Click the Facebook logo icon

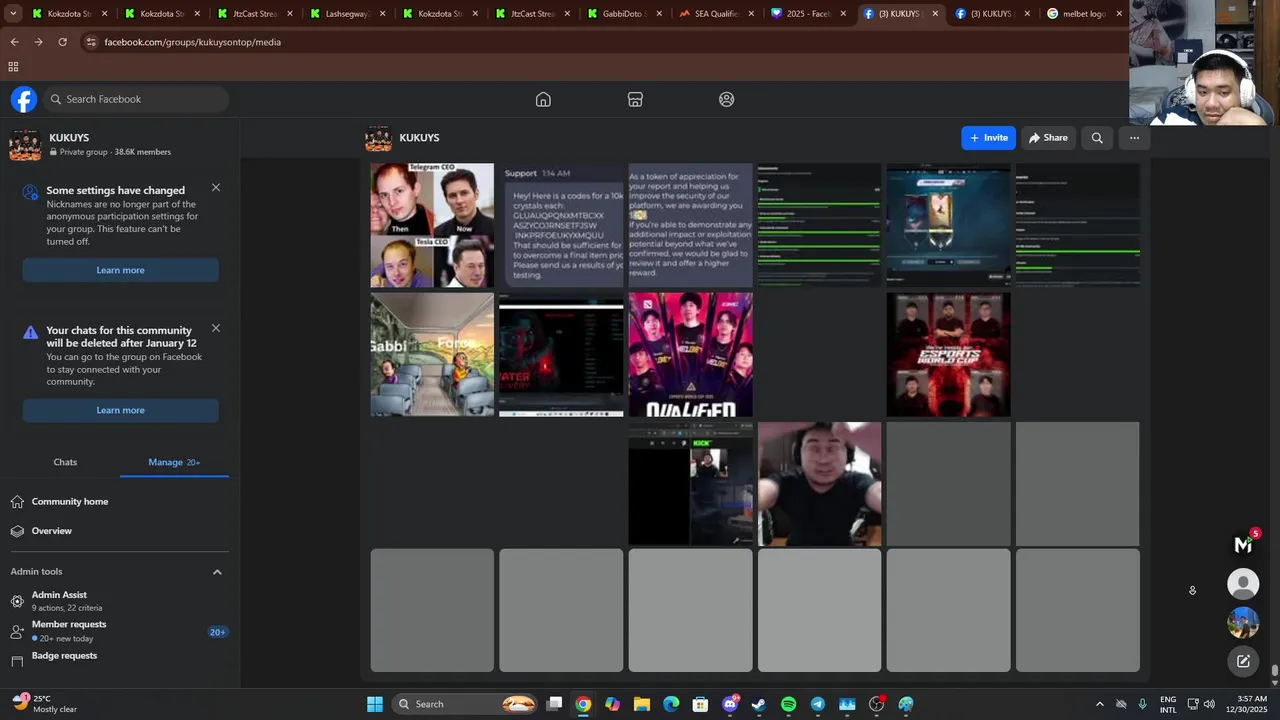[x=24, y=99]
